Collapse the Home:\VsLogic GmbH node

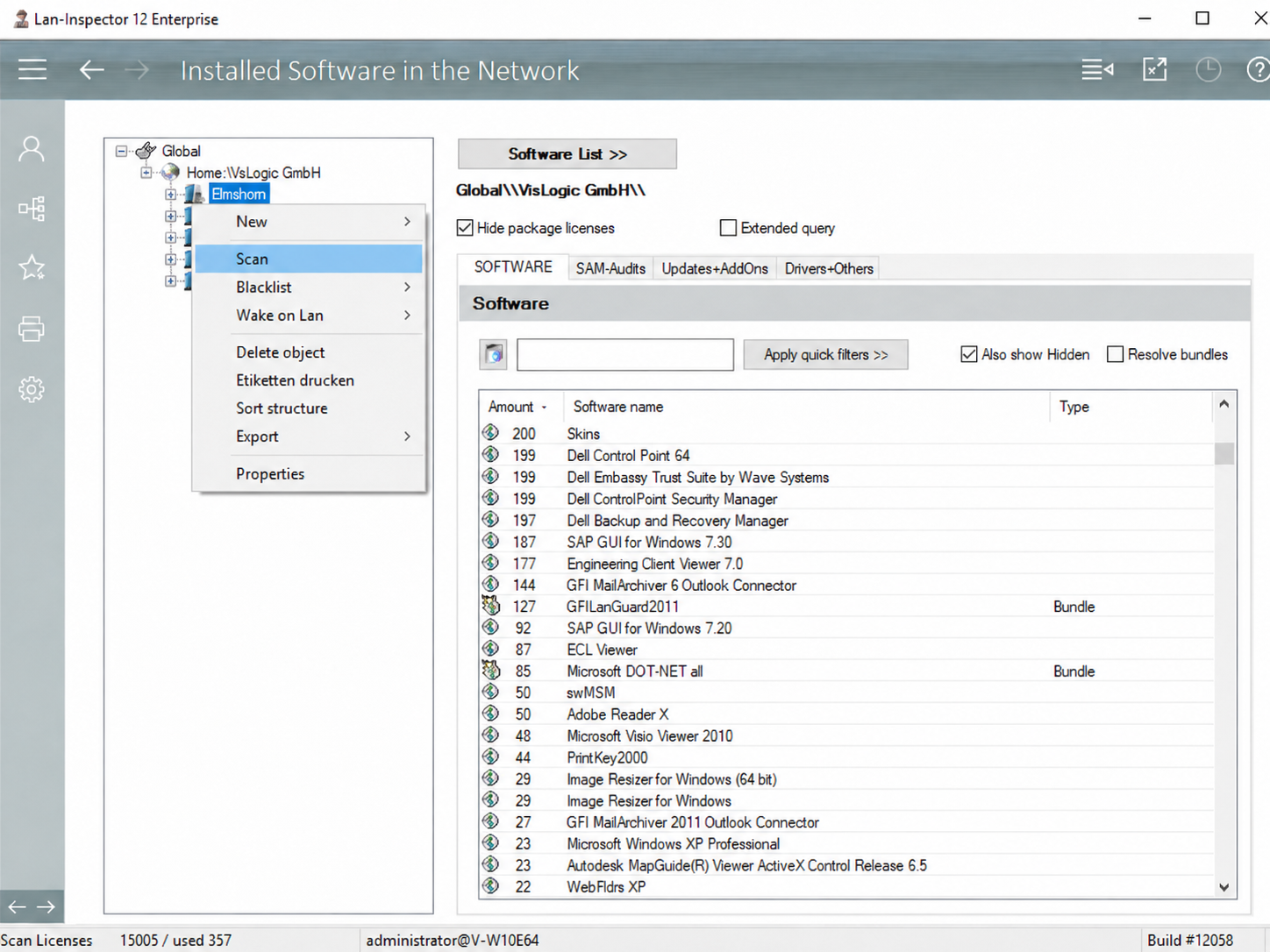pyautogui.click(x=146, y=173)
